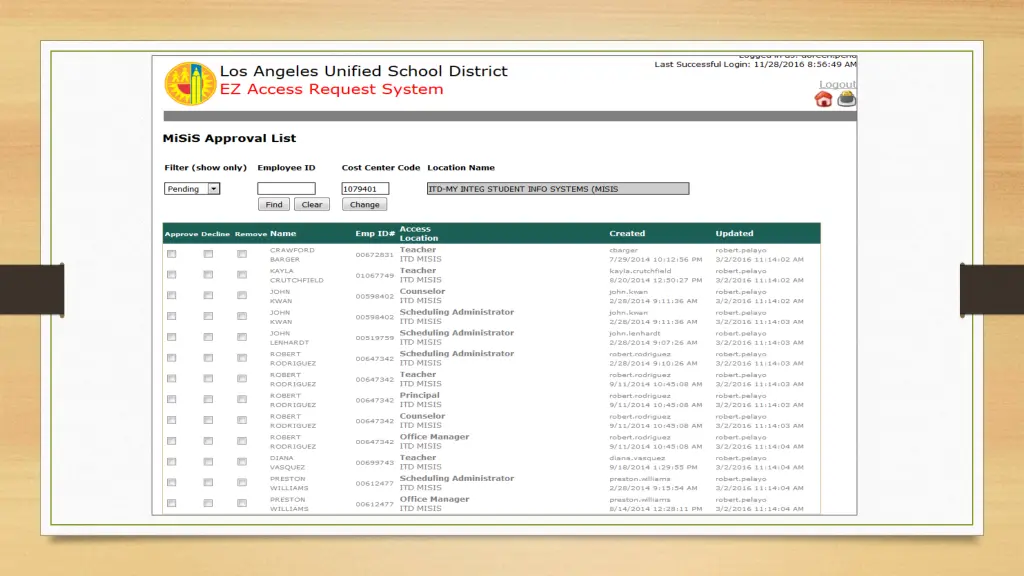Open the Pending filter dropdown

click(191, 189)
